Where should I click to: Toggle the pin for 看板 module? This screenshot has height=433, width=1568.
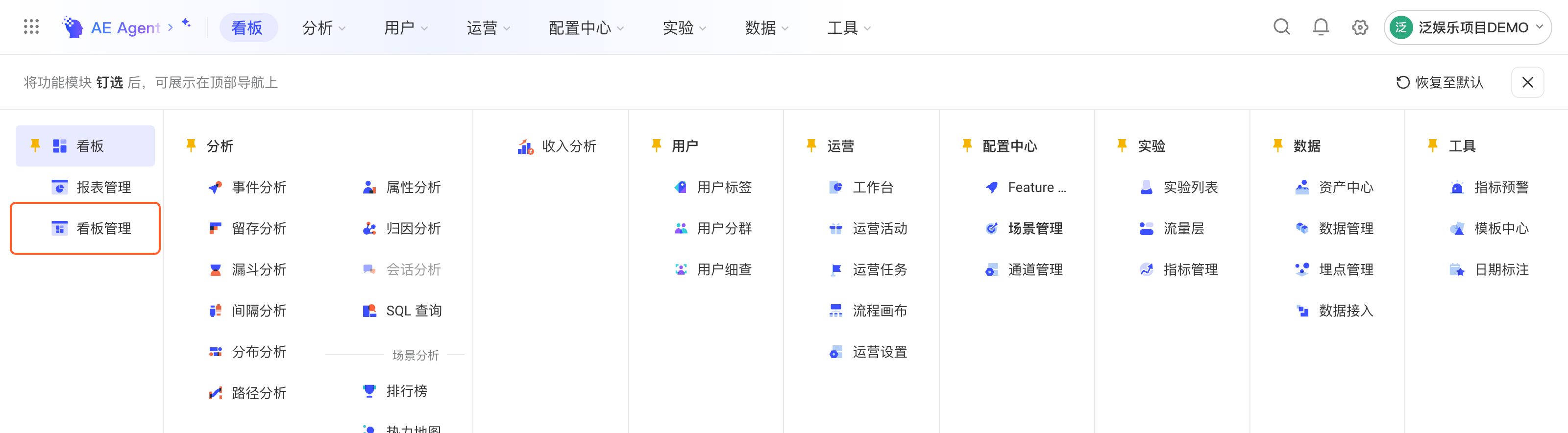pyautogui.click(x=35, y=145)
